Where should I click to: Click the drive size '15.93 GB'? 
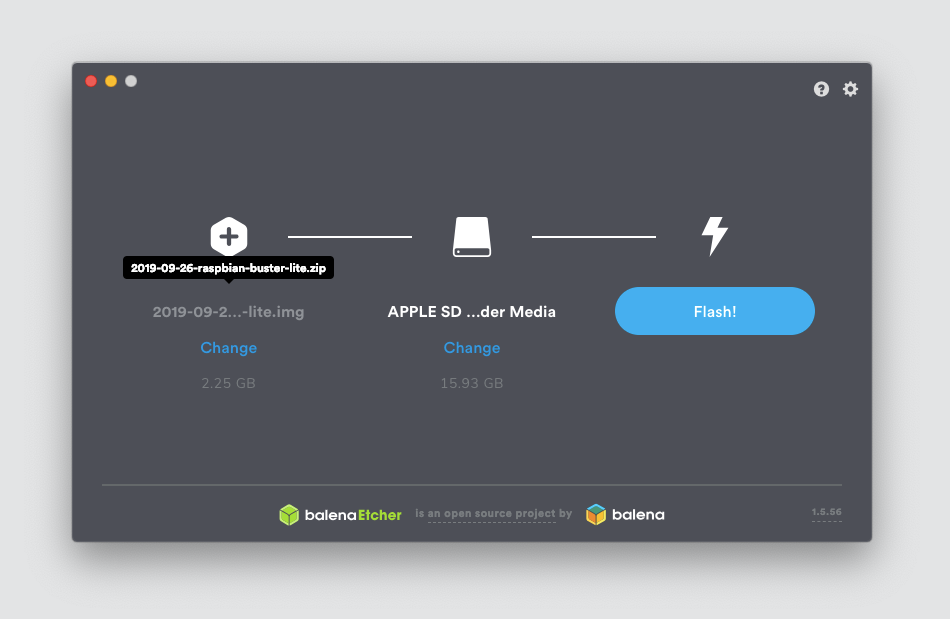(x=472, y=383)
